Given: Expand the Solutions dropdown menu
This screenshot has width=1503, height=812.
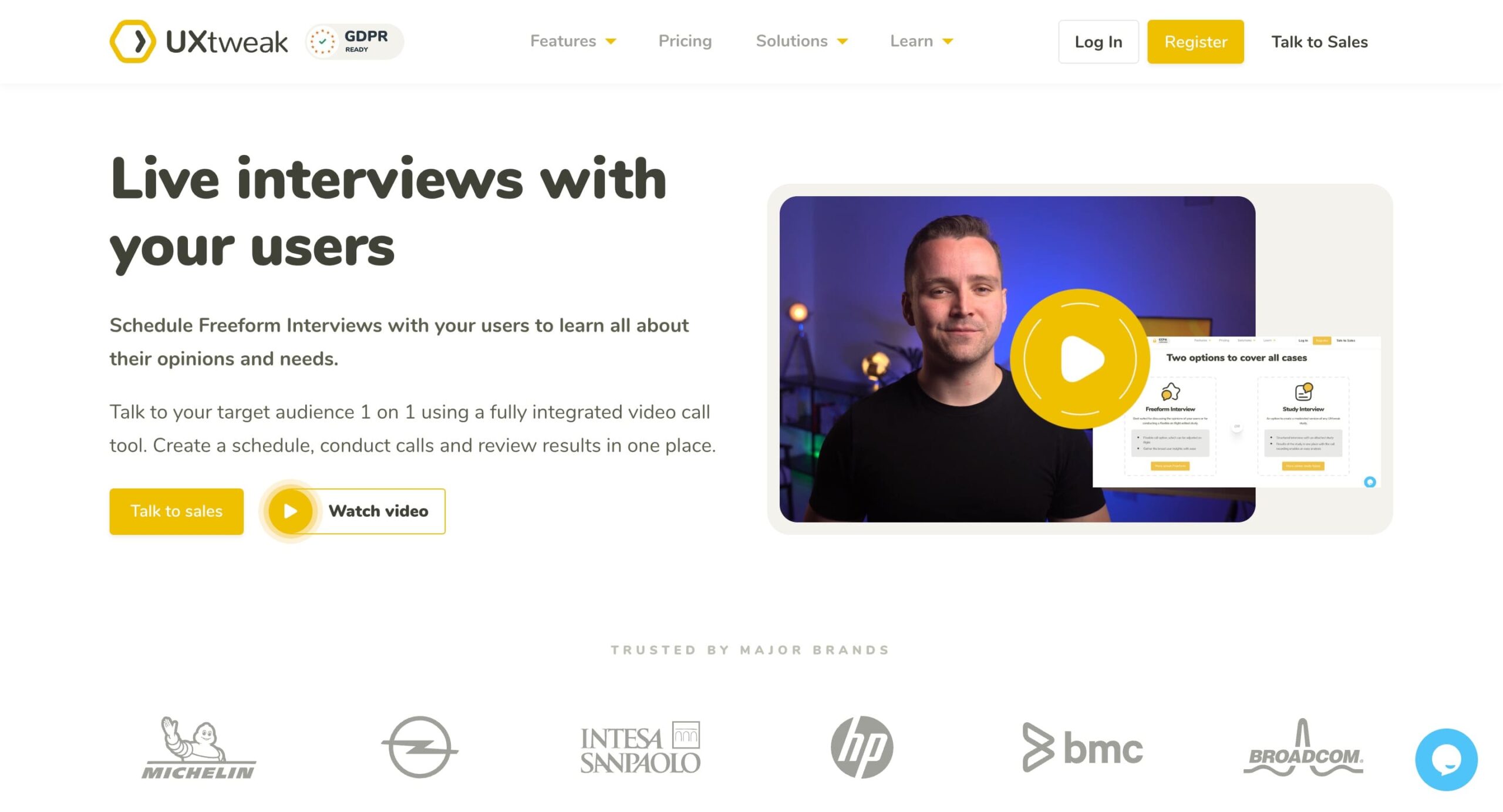Looking at the screenshot, I should pos(800,41).
